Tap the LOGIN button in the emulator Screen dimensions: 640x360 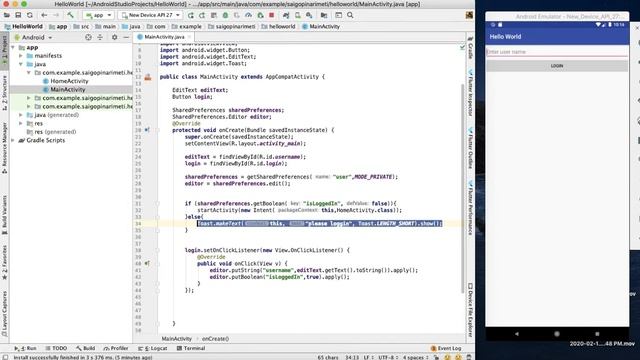click(557, 66)
